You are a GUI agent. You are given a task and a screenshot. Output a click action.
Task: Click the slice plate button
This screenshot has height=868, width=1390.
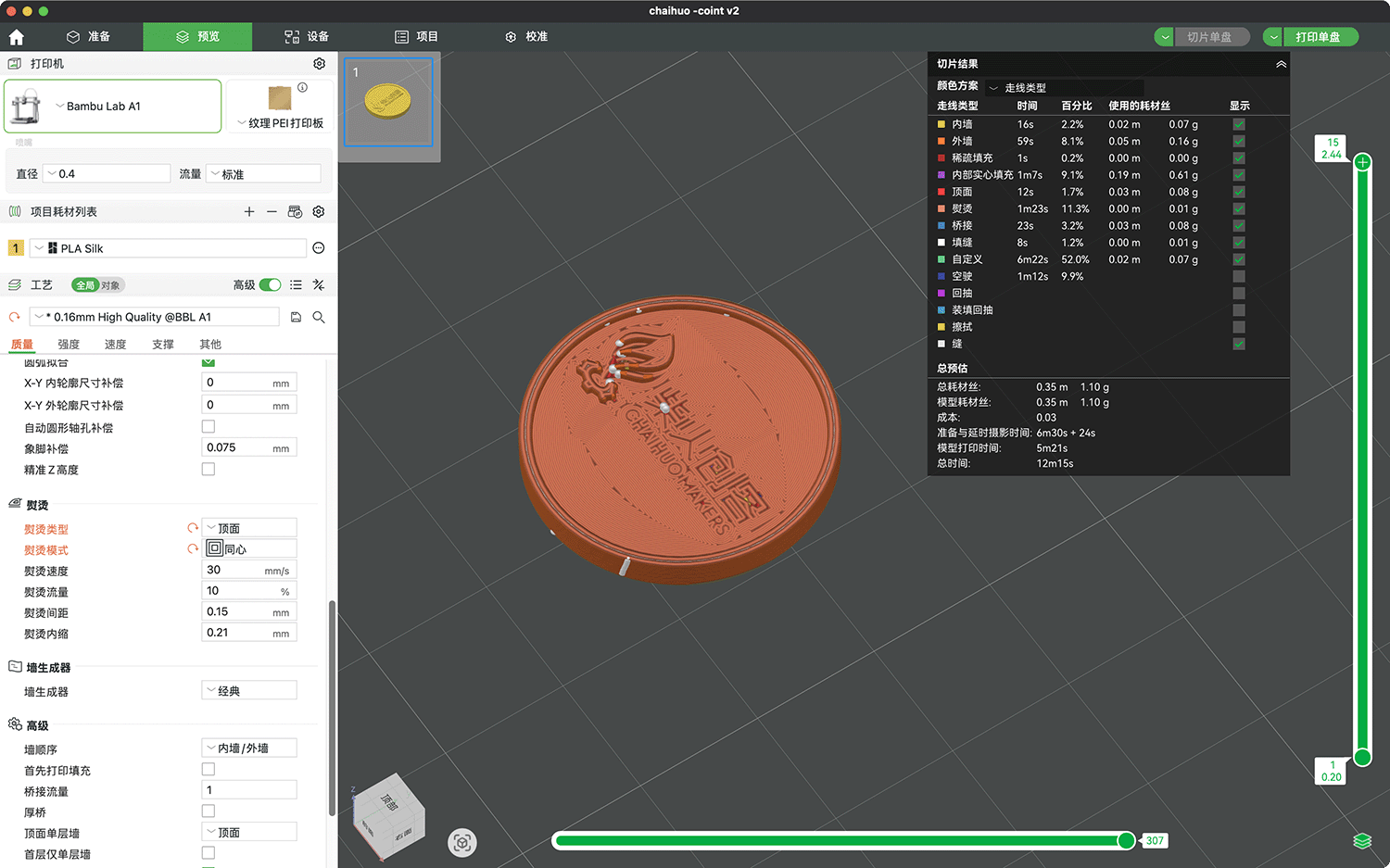pos(1211,37)
